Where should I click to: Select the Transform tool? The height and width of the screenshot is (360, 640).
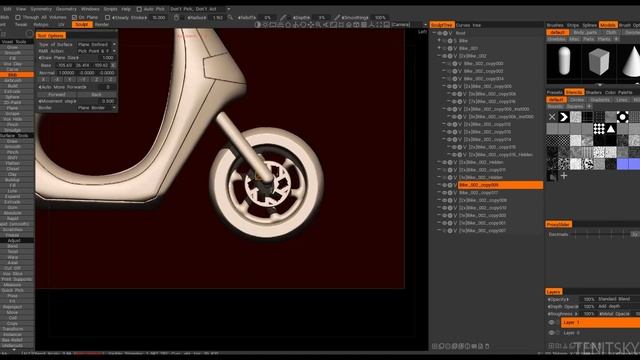[13, 329]
